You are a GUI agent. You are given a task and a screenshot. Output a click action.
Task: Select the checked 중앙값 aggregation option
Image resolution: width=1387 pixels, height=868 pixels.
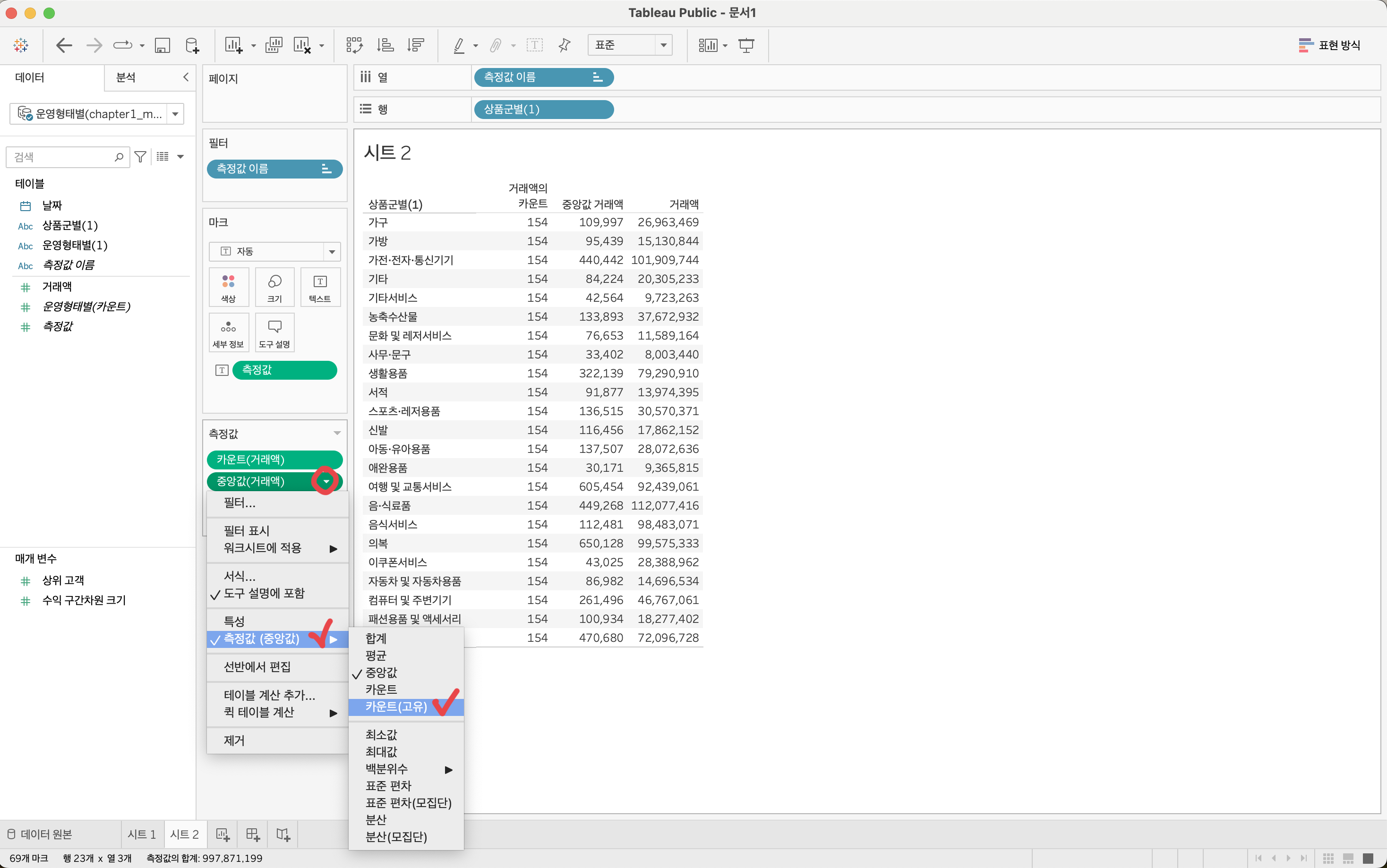[x=381, y=672]
